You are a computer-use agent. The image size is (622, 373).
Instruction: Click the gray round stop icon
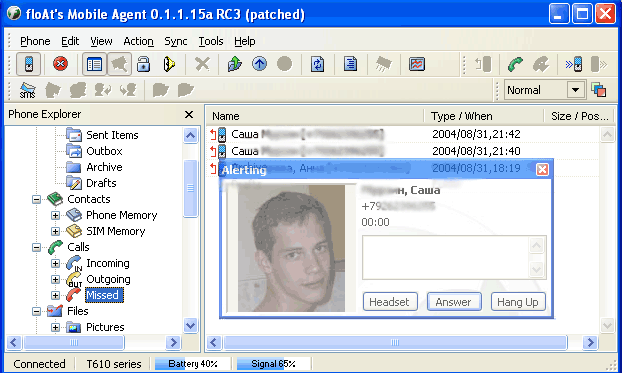pos(284,64)
